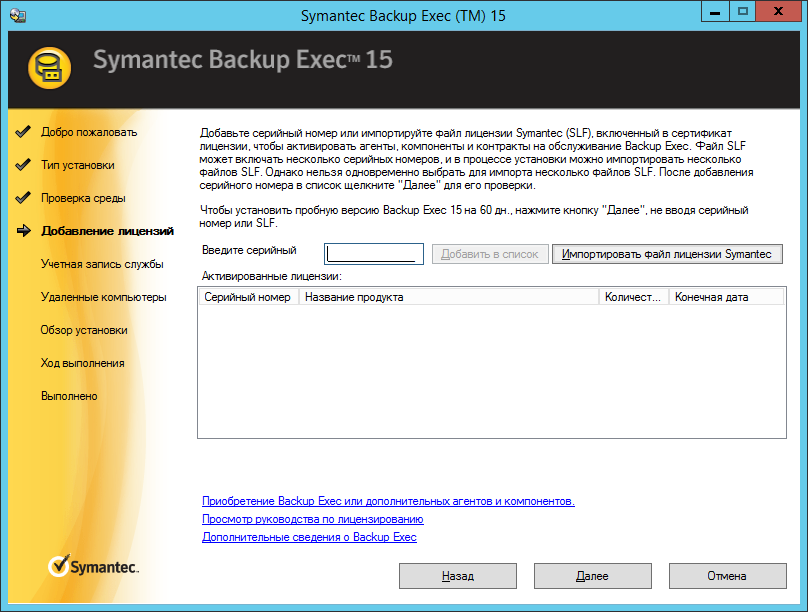Open the Приобретение Backup Exec link

pos(388,501)
